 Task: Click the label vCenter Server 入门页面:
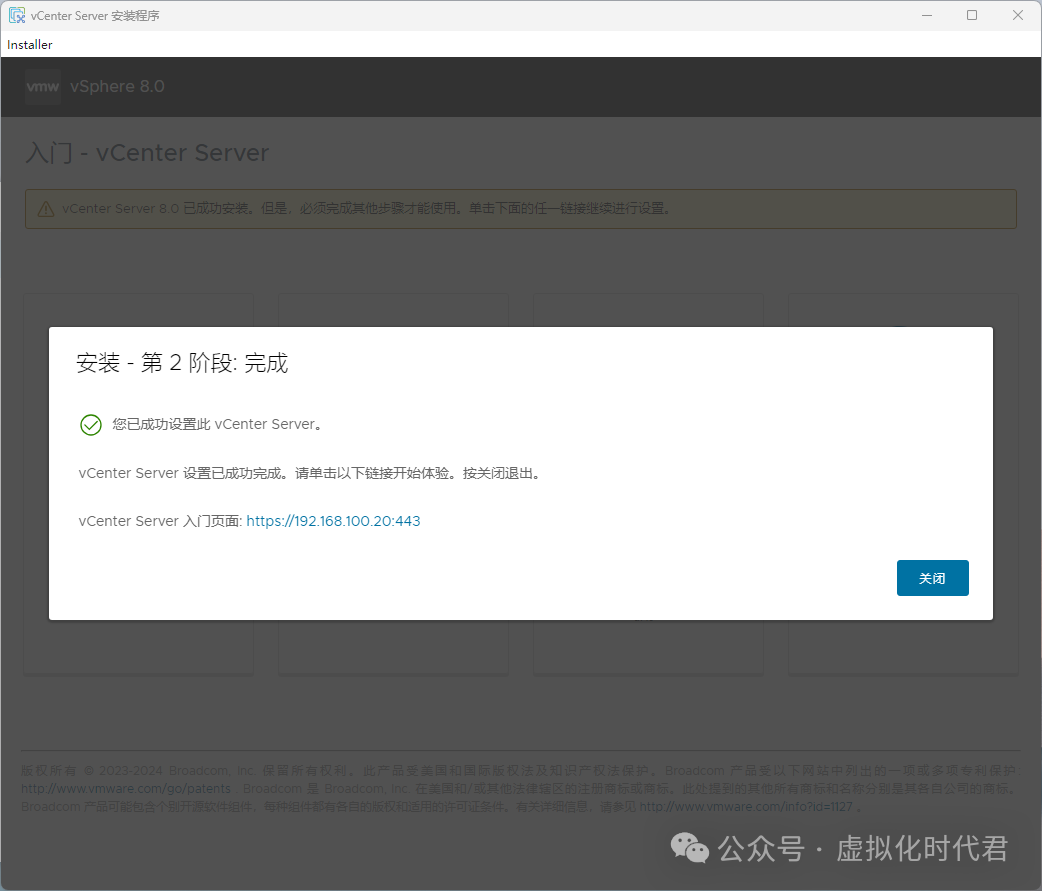[160, 521]
